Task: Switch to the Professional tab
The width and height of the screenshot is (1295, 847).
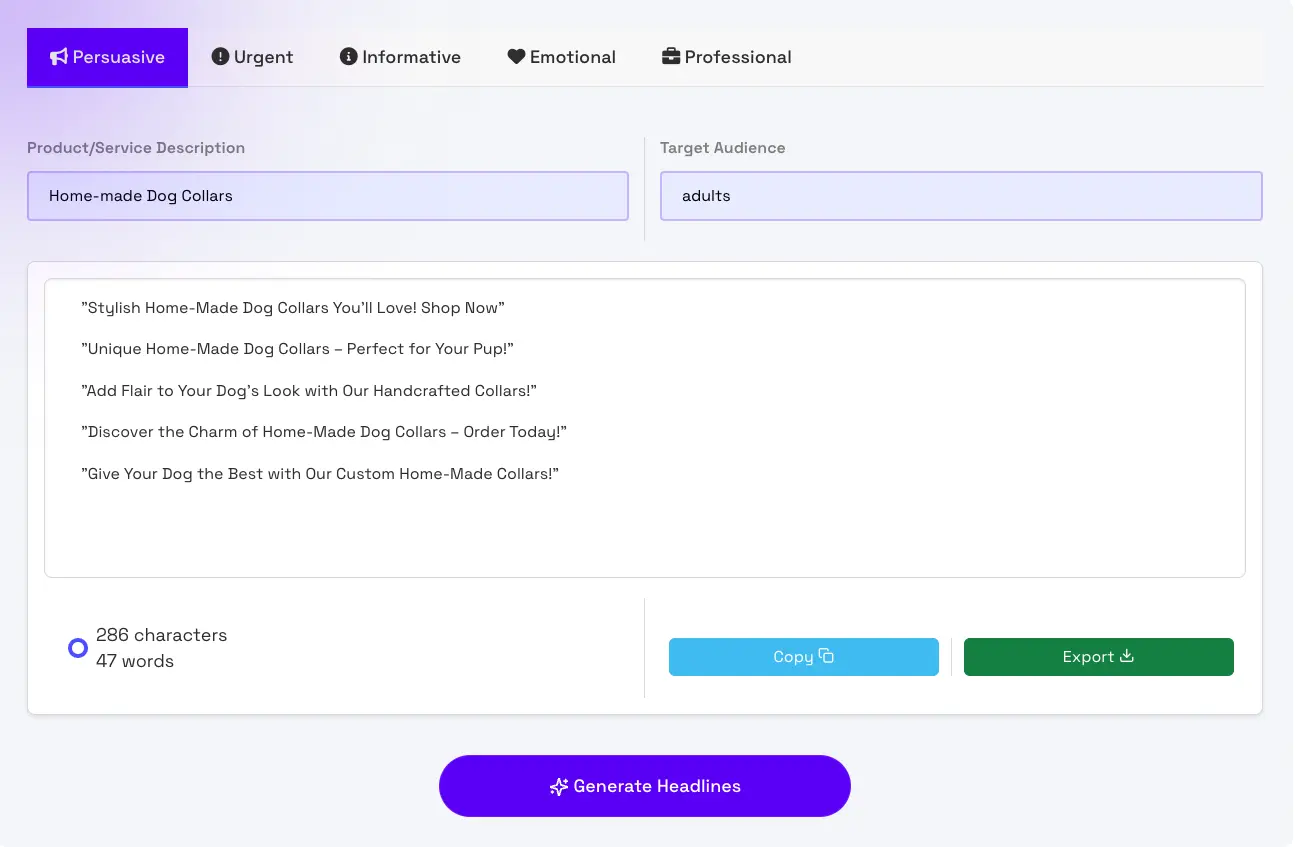Action: [x=726, y=57]
